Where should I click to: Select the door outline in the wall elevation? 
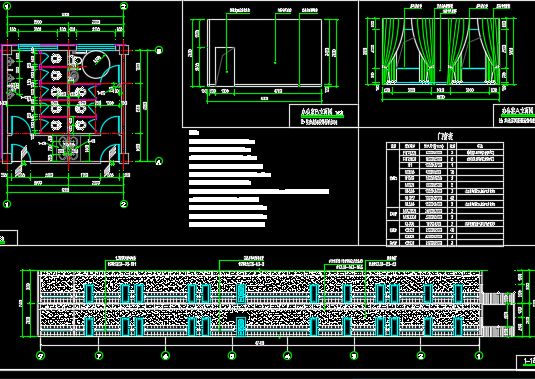(225, 67)
